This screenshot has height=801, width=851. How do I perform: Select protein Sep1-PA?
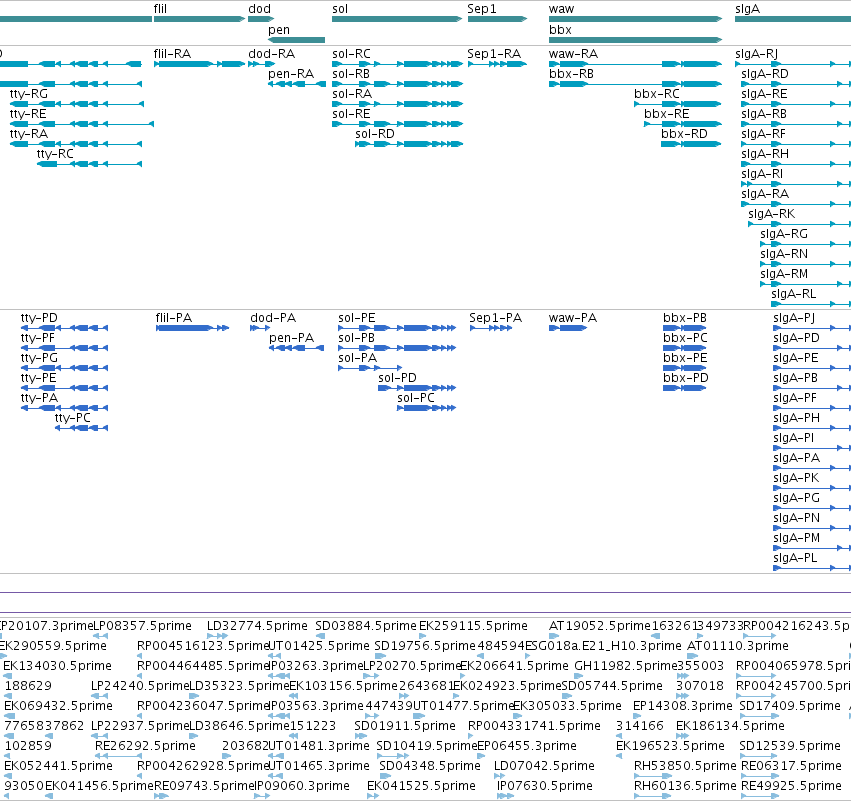tap(491, 328)
